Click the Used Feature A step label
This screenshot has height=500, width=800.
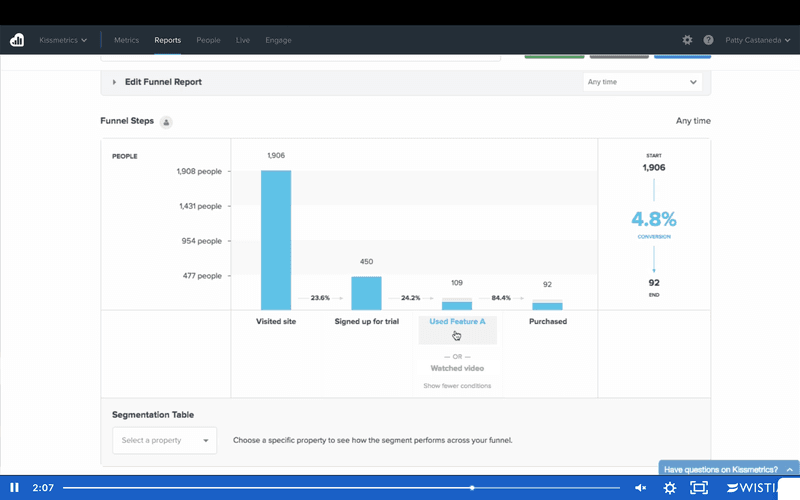[x=457, y=322]
